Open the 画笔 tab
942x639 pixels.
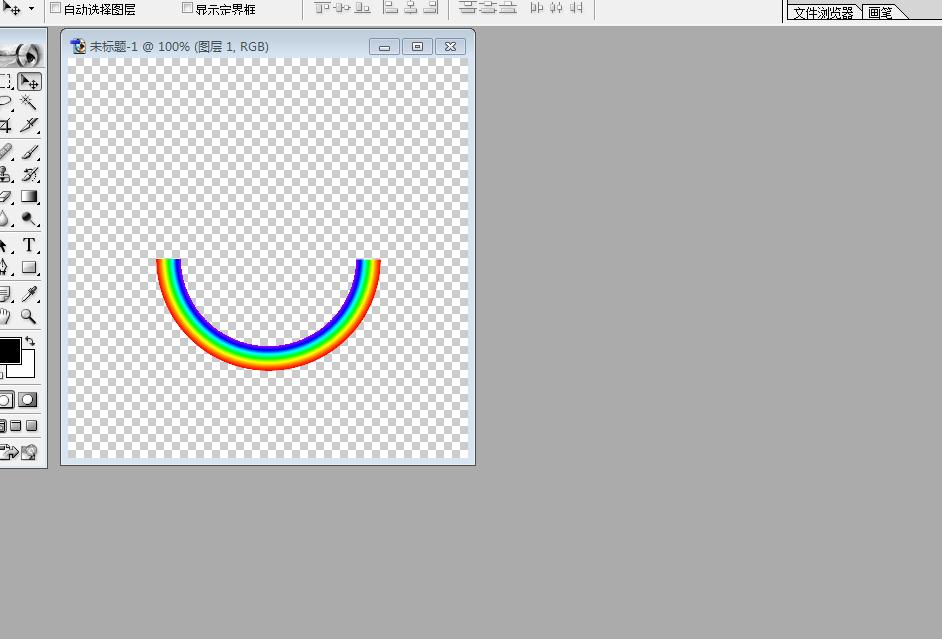(x=881, y=13)
